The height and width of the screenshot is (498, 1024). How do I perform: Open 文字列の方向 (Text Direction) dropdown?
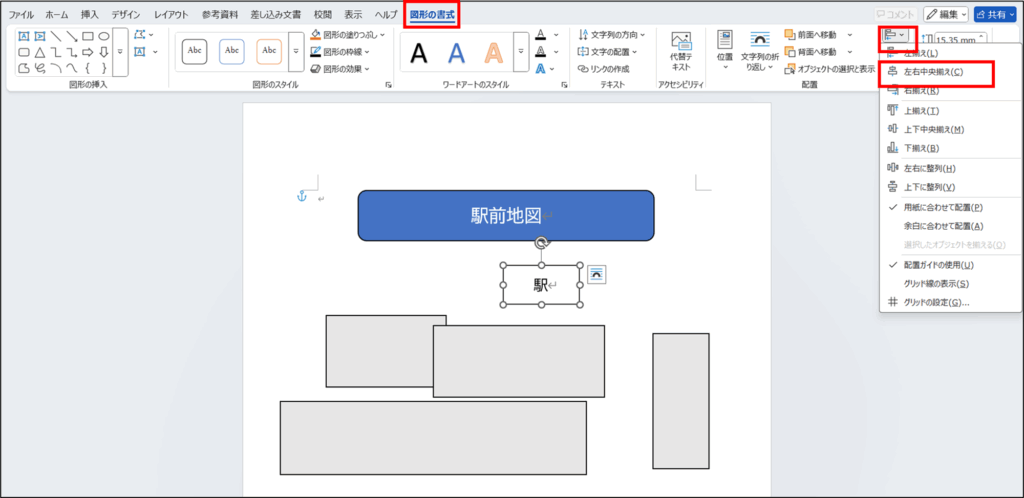click(x=642, y=34)
